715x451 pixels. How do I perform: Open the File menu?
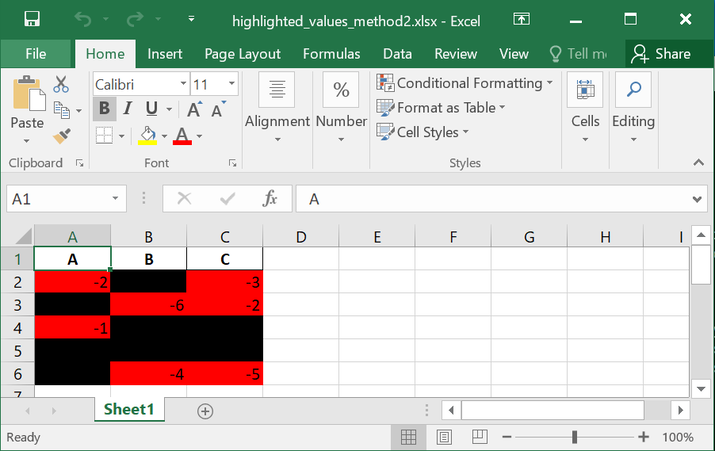point(36,54)
